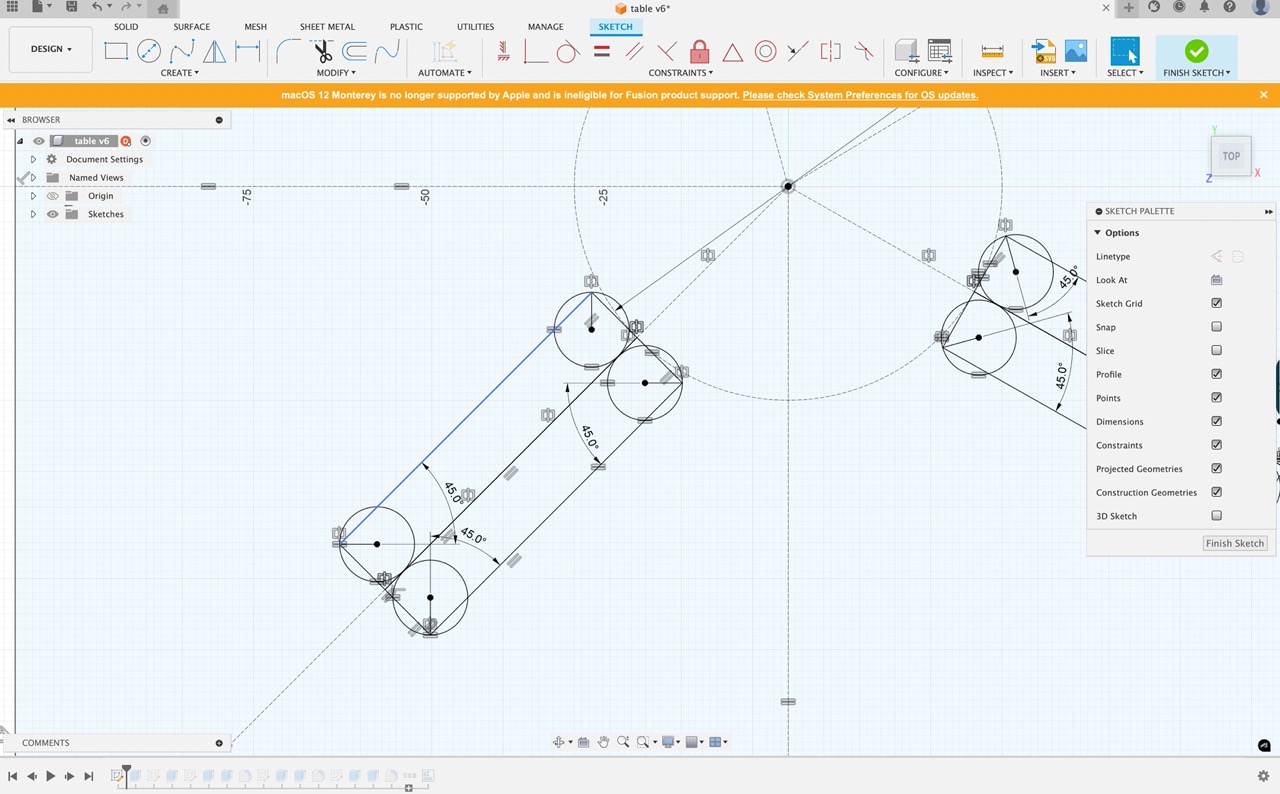This screenshot has width=1280, height=794.
Task: Select the Fix/Unfix padlock constraint
Action: click(x=700, y=51)
